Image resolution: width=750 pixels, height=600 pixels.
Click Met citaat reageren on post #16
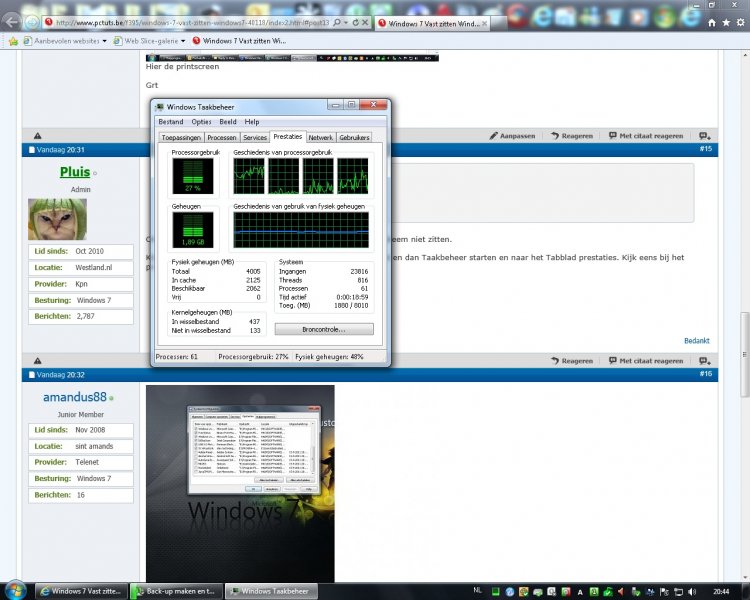[x=646, y=361]
